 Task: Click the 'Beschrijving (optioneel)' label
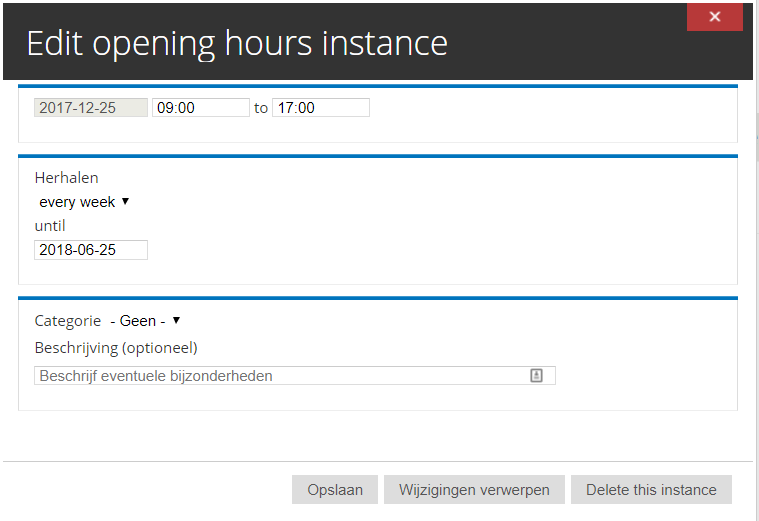(116, 348)
